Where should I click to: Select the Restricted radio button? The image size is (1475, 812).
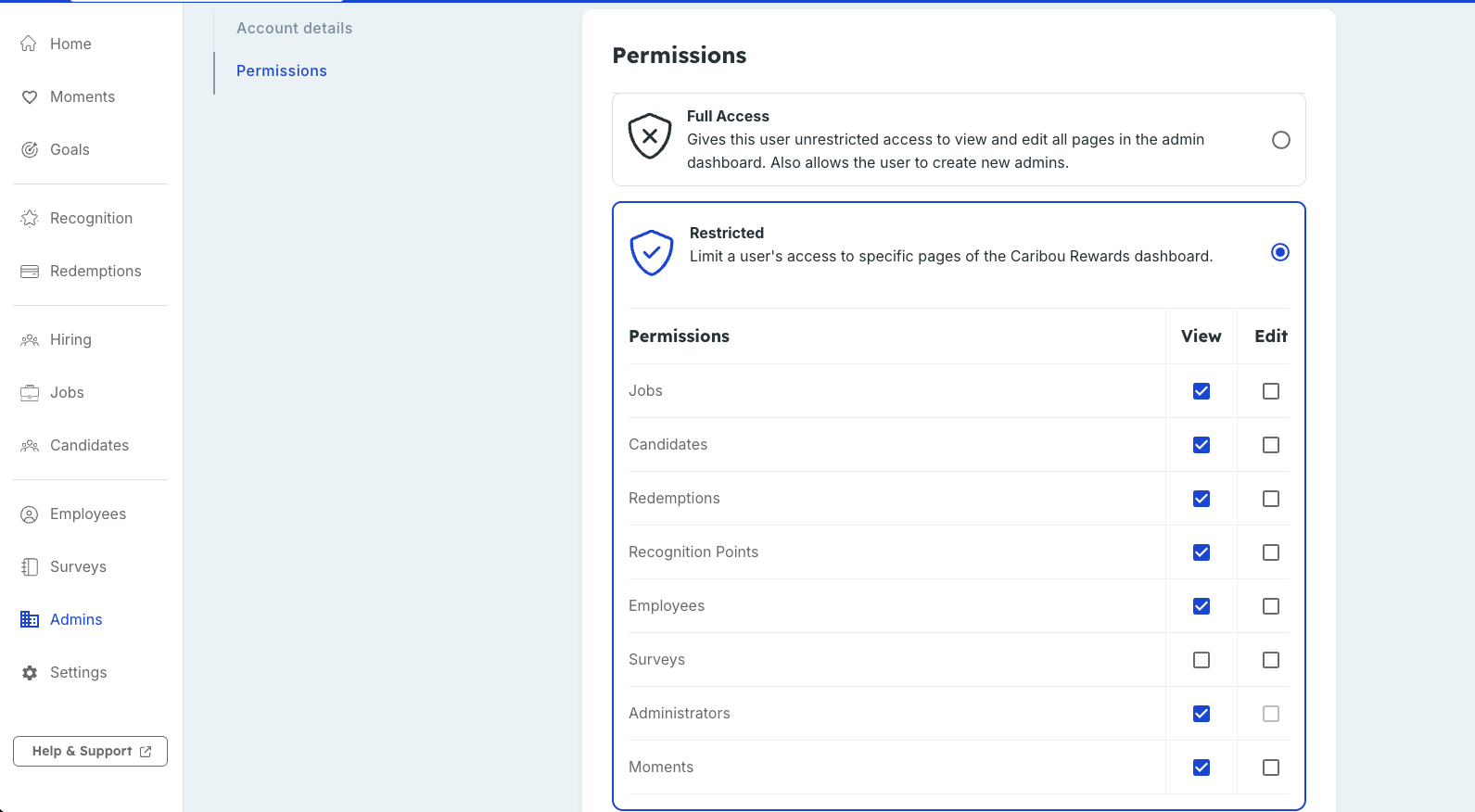click(x=1280, y=252)
